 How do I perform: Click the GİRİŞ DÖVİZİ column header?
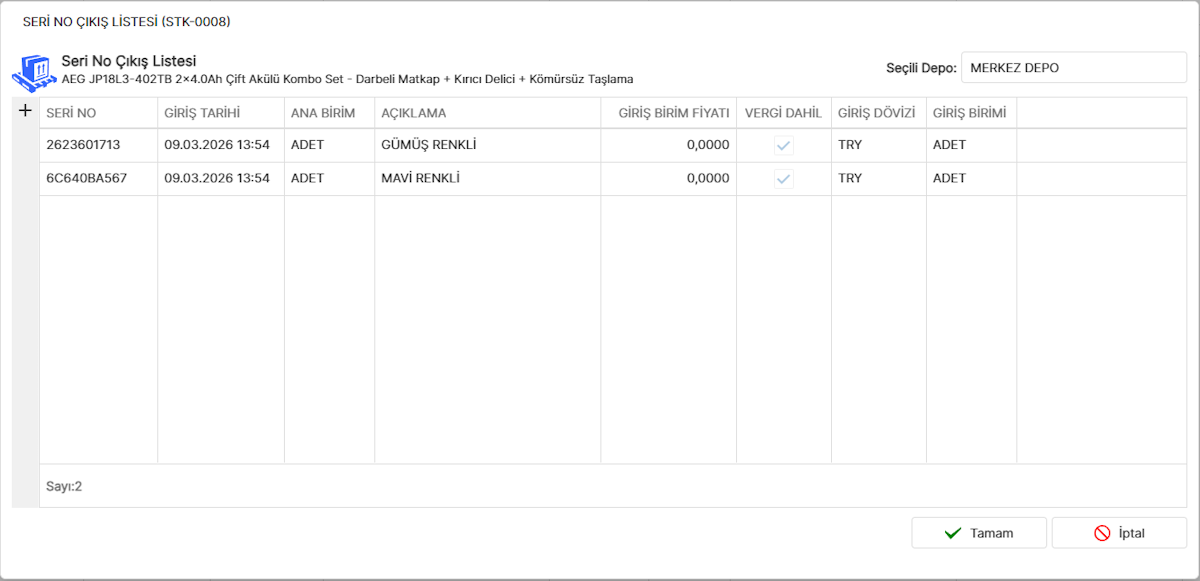pyautogui.click(x=877, y=113)
